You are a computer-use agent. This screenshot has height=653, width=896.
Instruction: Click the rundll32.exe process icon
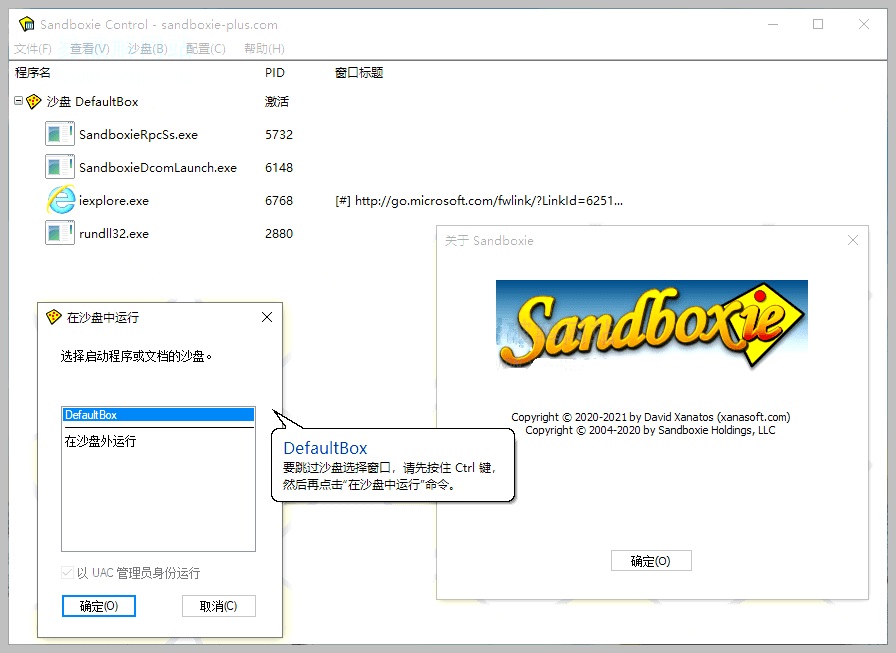tap(60, 233)
